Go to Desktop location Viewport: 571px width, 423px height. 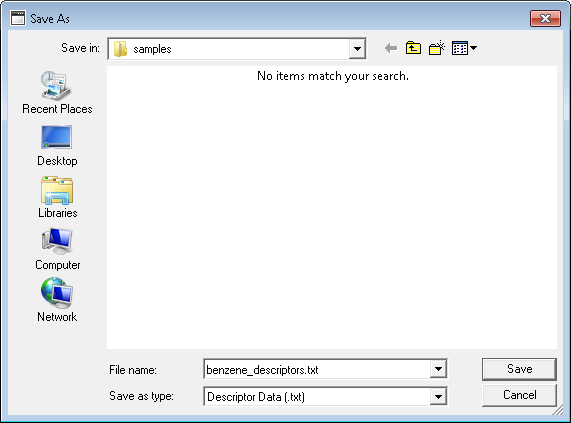pyautogui.click(x=57, y=145)
